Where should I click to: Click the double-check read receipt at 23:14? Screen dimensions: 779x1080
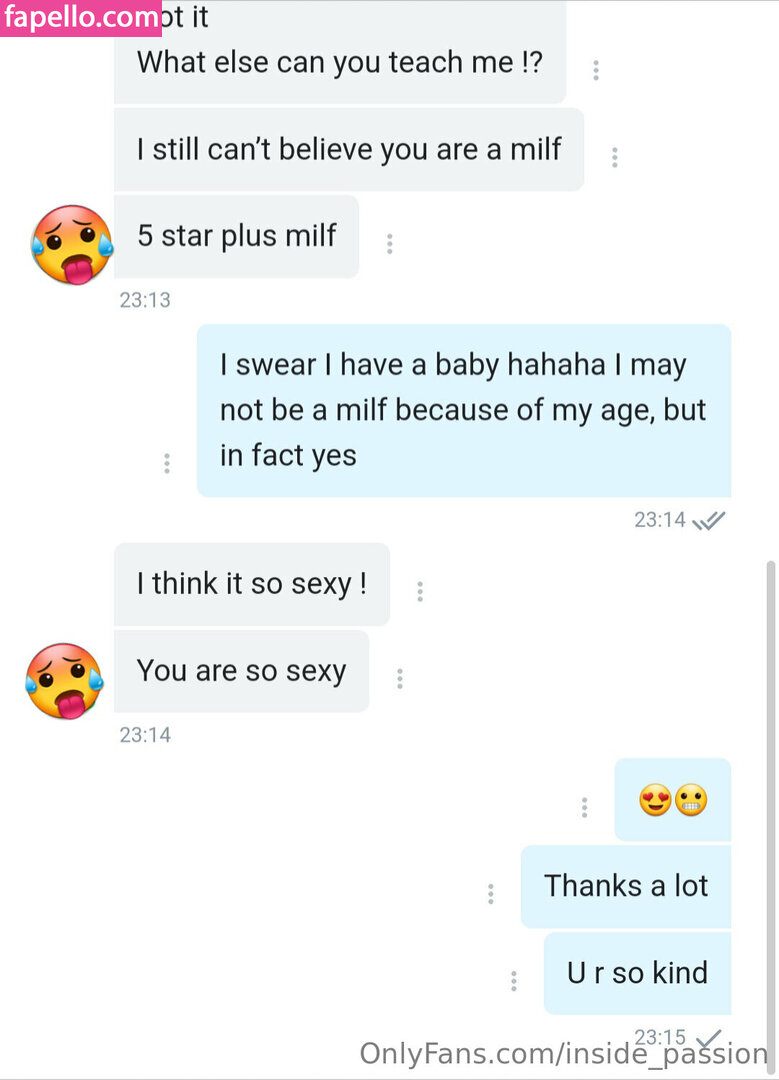[x=709, y=520]
